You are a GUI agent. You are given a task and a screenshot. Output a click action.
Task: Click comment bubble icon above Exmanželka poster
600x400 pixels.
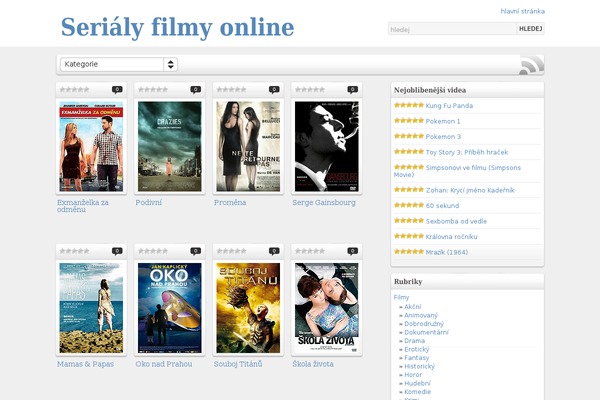(117, 90)
